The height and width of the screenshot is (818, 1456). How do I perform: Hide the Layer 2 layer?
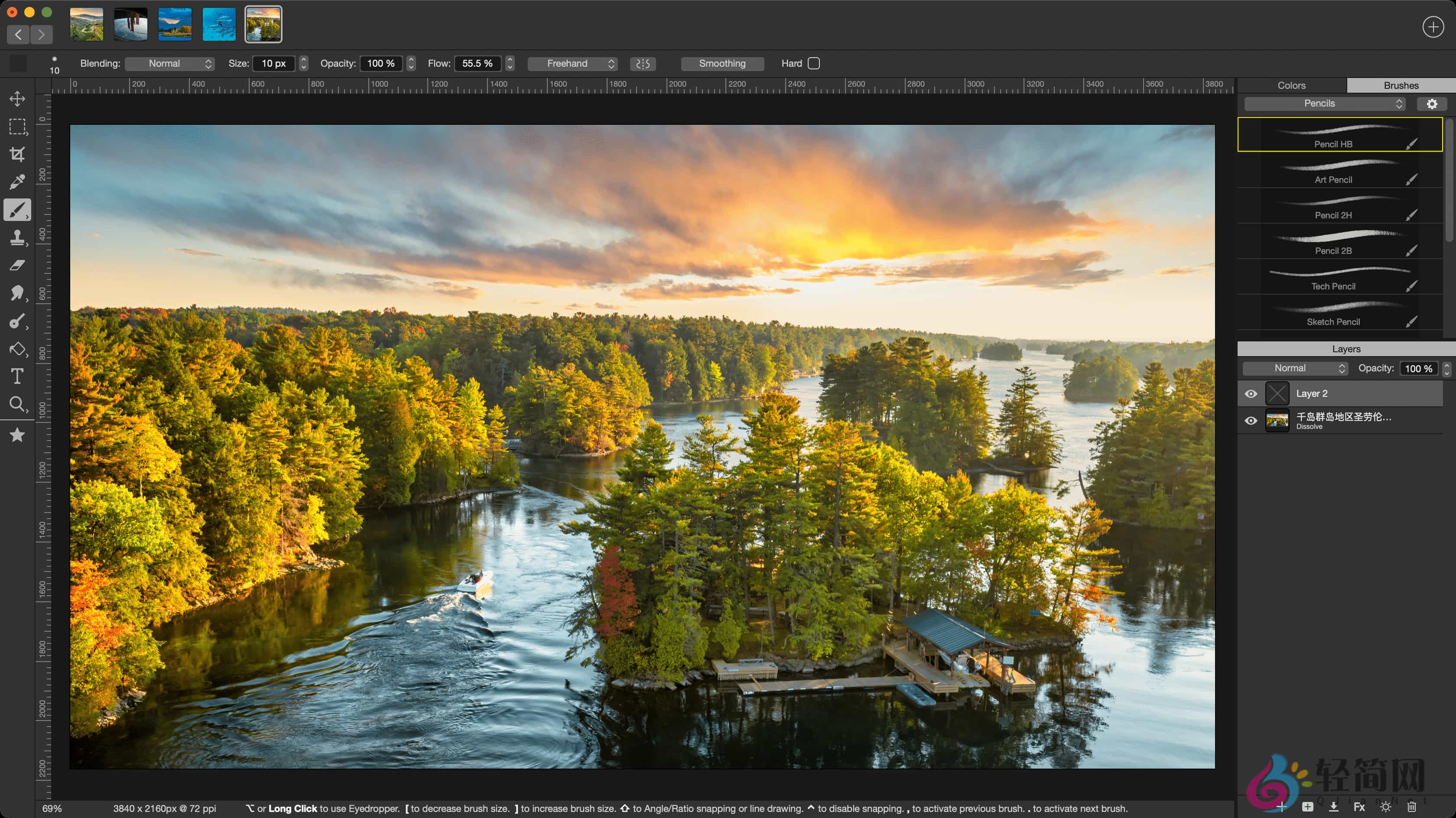coord(1251,393)
